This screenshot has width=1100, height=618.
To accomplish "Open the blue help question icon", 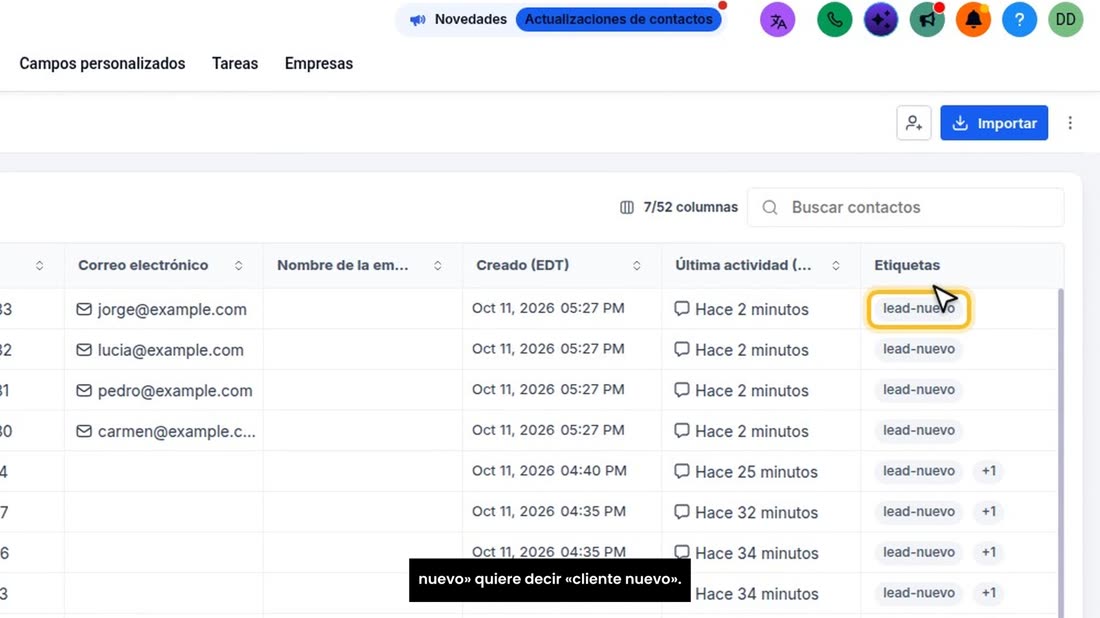I will (x=1019, y=20).
